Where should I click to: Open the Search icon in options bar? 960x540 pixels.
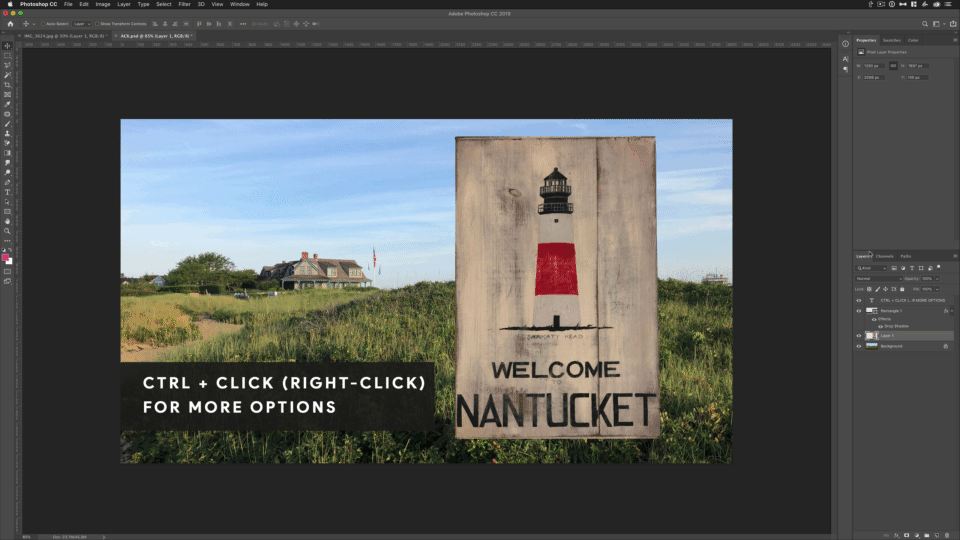(x=924, y=24)
